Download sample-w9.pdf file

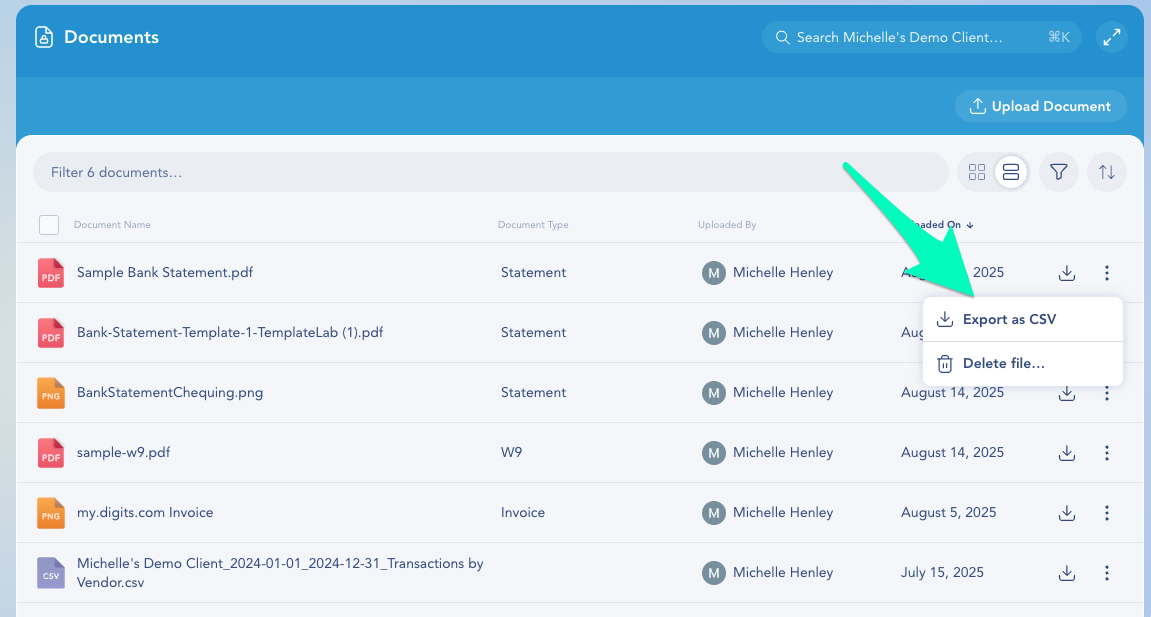click(1067, 453)
